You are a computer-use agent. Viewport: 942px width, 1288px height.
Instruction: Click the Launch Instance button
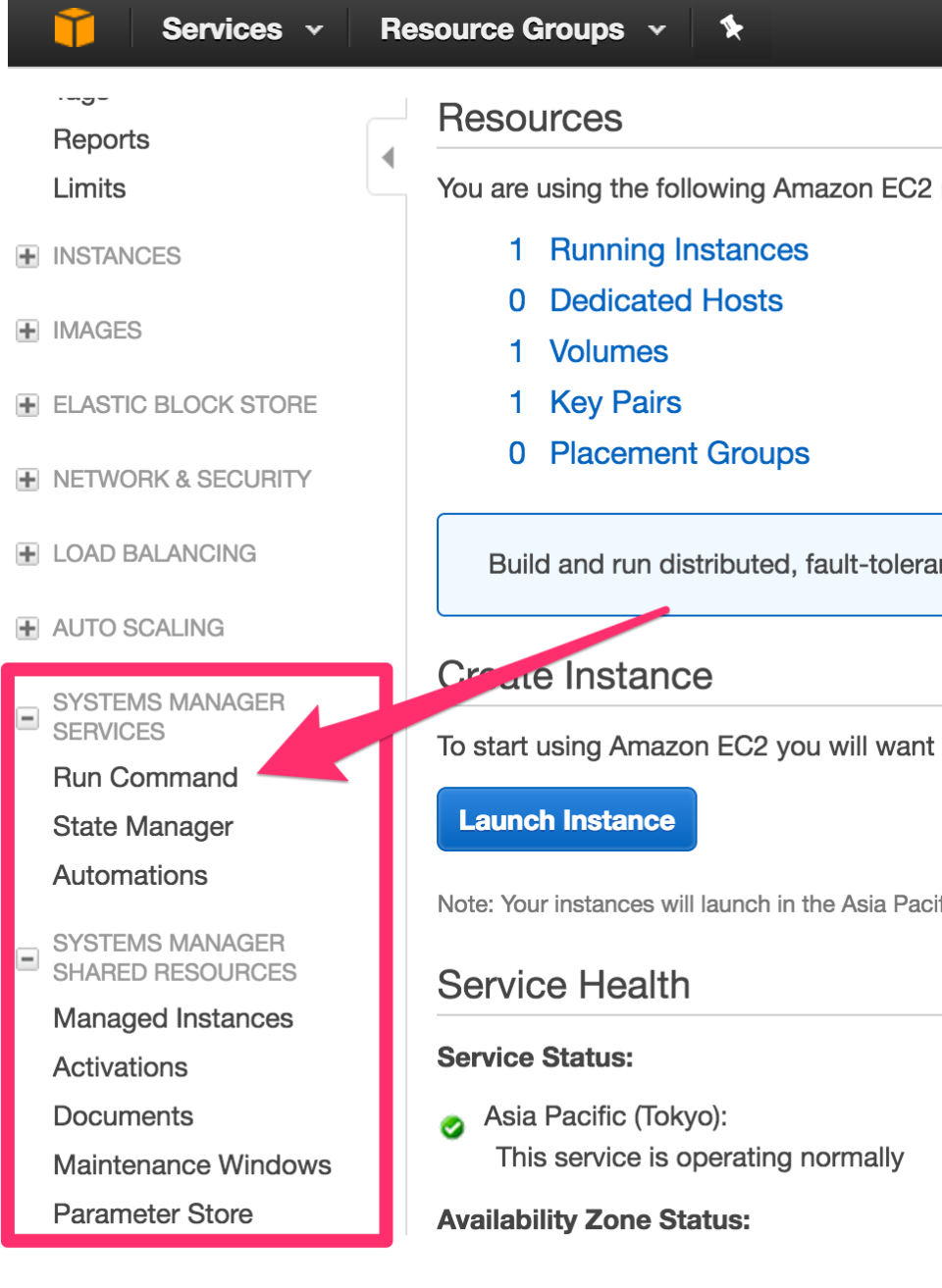click(566, 818)
